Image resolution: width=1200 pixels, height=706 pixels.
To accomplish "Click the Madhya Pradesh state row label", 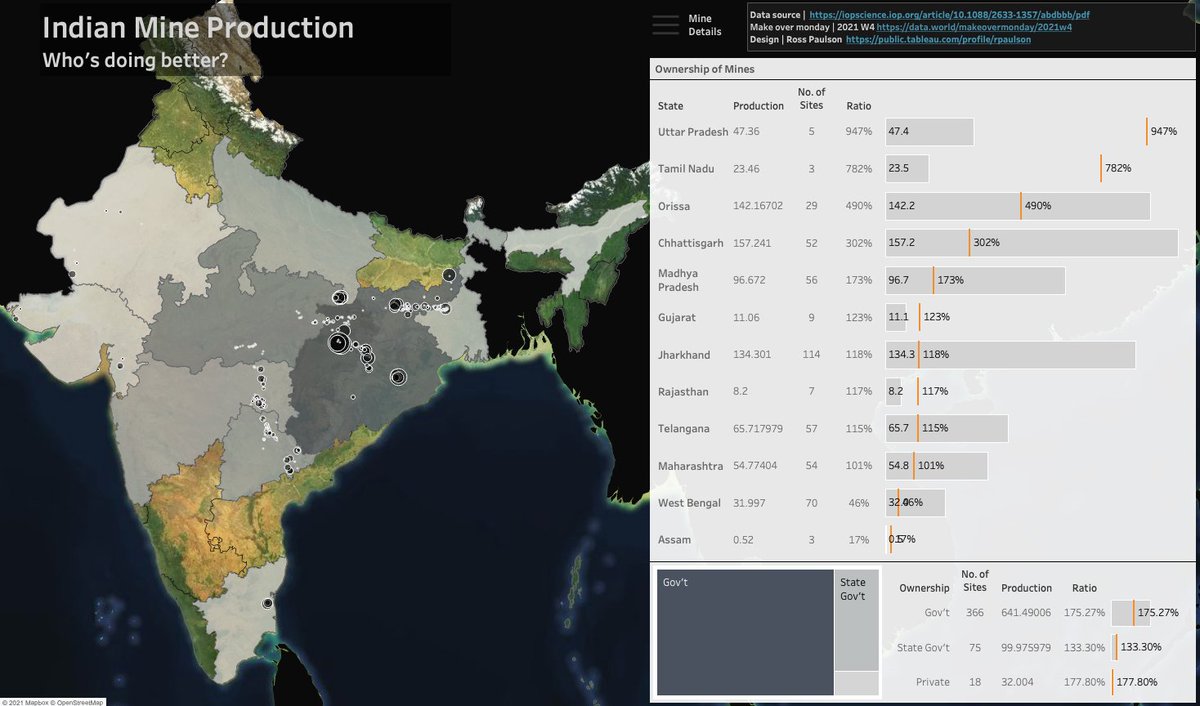I will (678, 280).
